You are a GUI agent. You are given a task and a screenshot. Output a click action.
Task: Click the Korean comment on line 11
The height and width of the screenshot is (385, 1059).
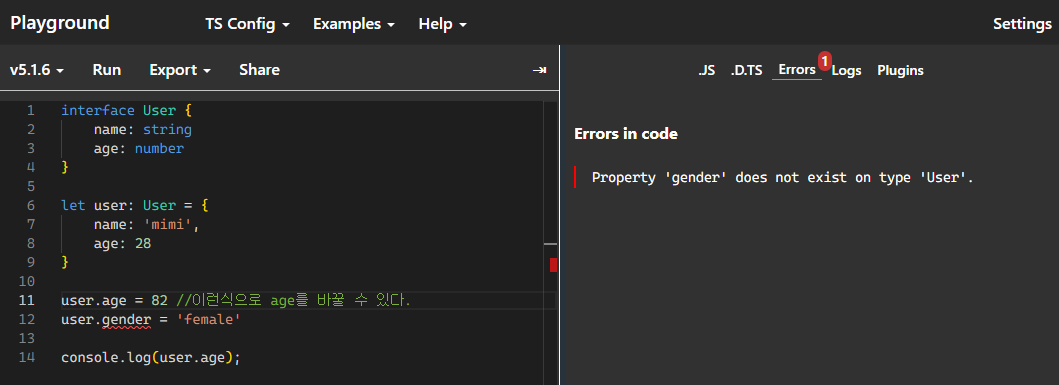[292, 300]
